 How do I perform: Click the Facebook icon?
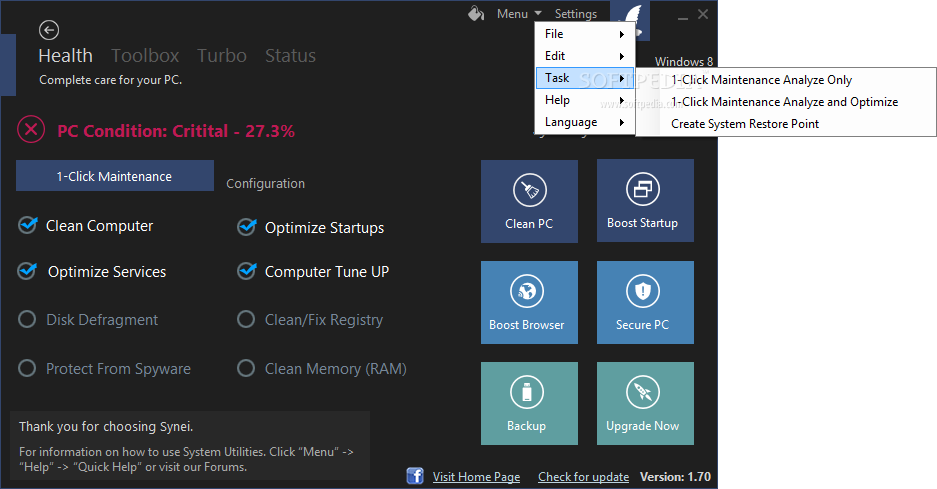tap(415, 476)
